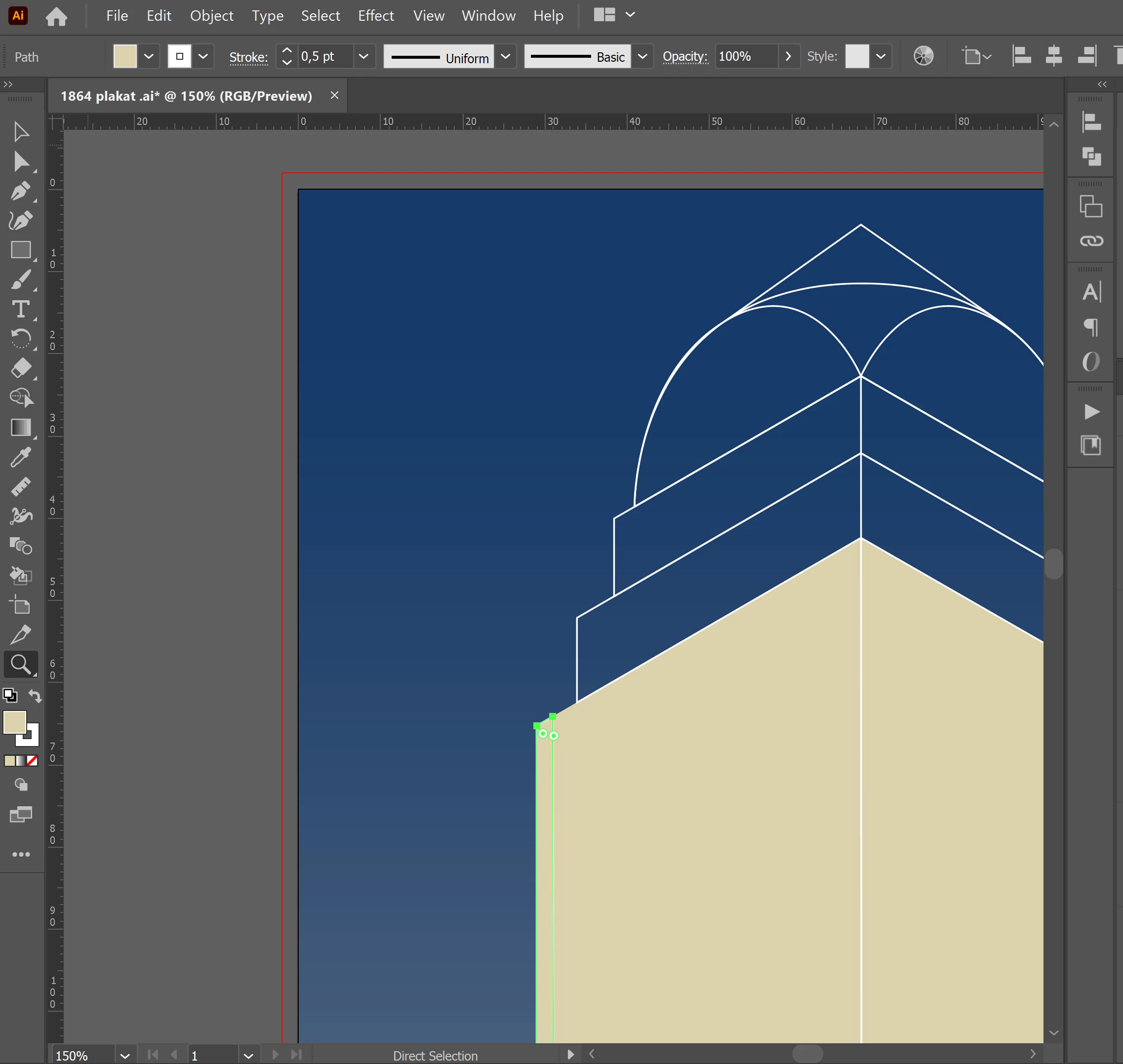Select the Eraser tool
Viewport: 1123px width, 1064px height.
[x=20, y=368]
